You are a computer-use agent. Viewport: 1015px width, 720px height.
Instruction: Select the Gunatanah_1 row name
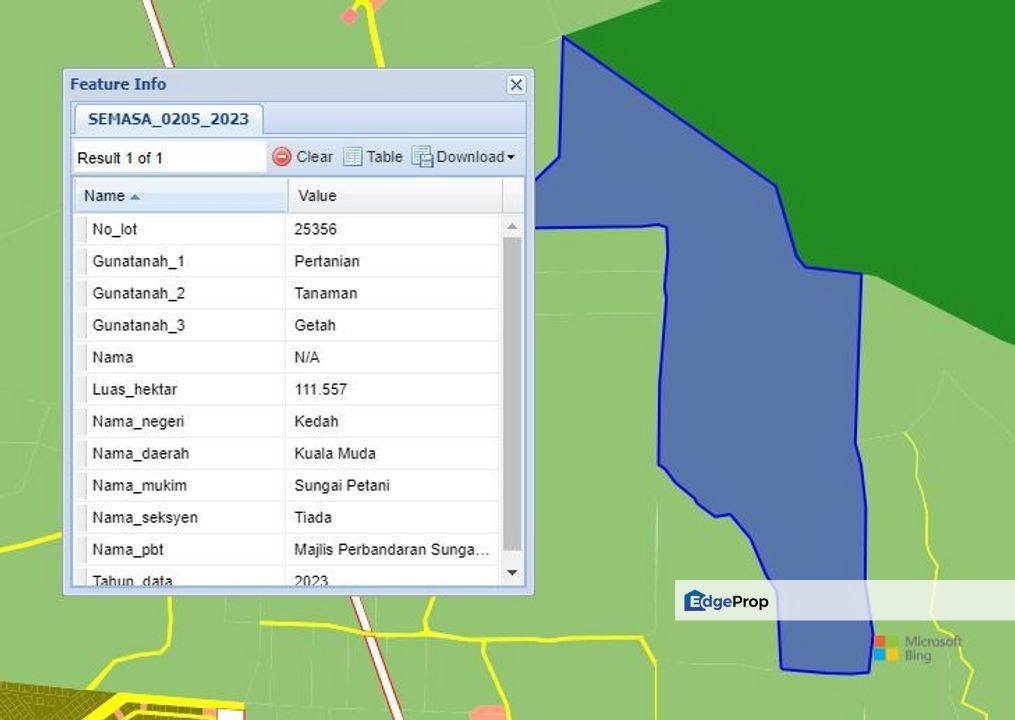pos(139,261)
